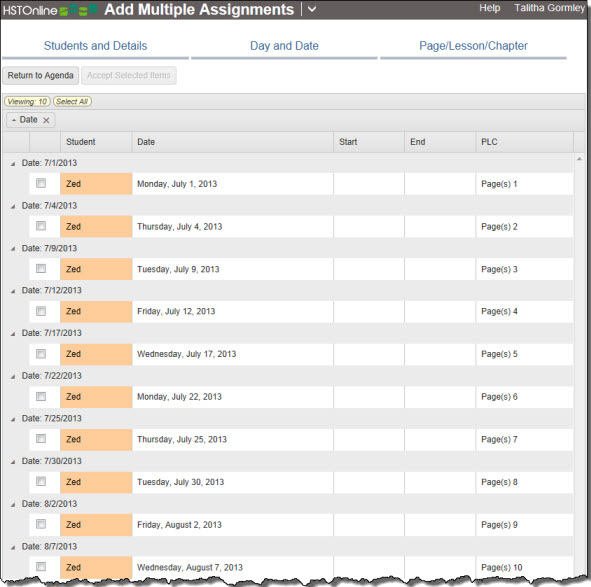Click the orange Zed cell for July 17
Screen dimensions: 591x587
(x=96, y=354)
